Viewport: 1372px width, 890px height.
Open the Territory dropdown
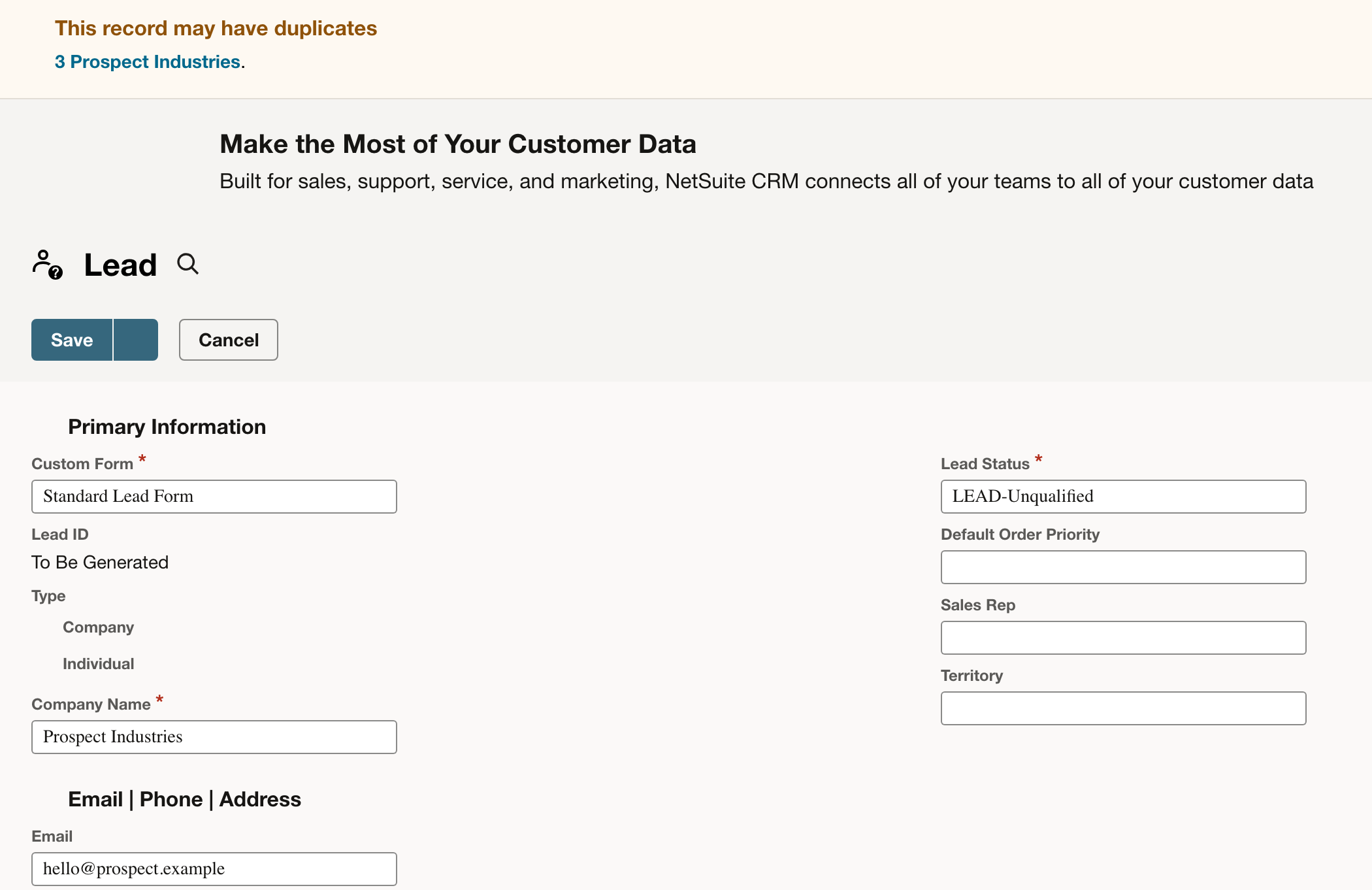tap(1124, 708)
